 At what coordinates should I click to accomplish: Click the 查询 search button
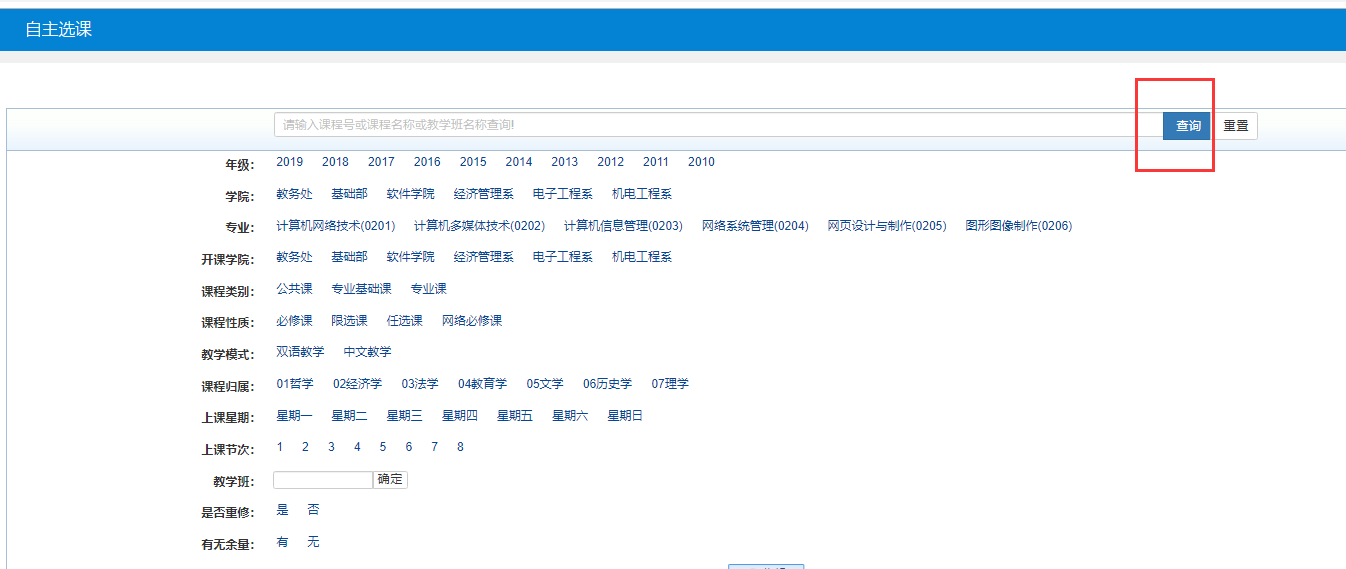pyautogui.click(x=1187, y=126)
